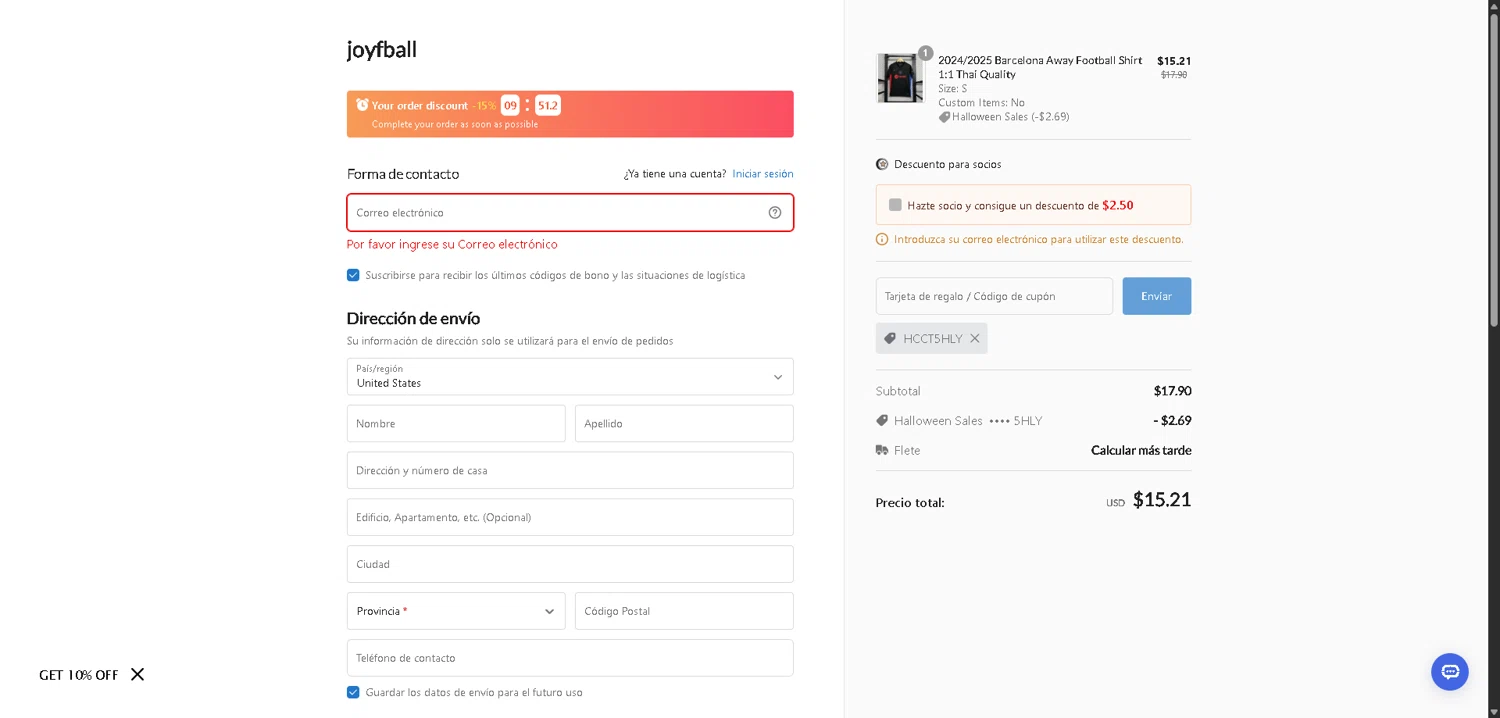Click the Enviar coupon button
Screen dimensions: 1500x718
[1157, 296]
